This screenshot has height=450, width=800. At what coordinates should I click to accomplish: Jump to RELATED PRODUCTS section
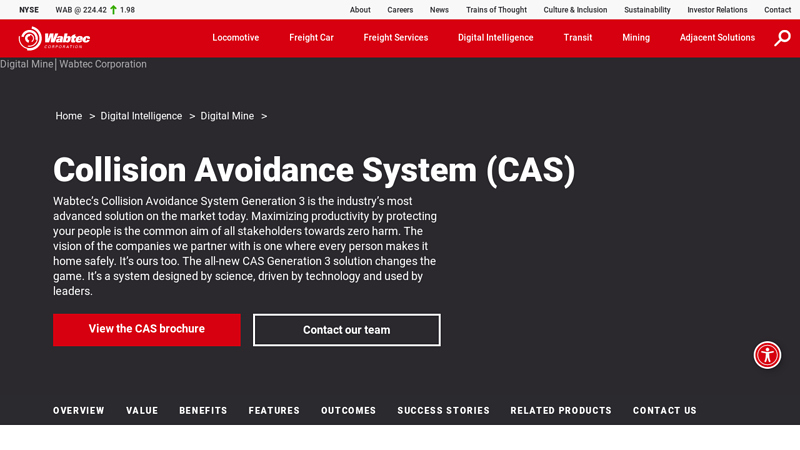click(561, 411)
